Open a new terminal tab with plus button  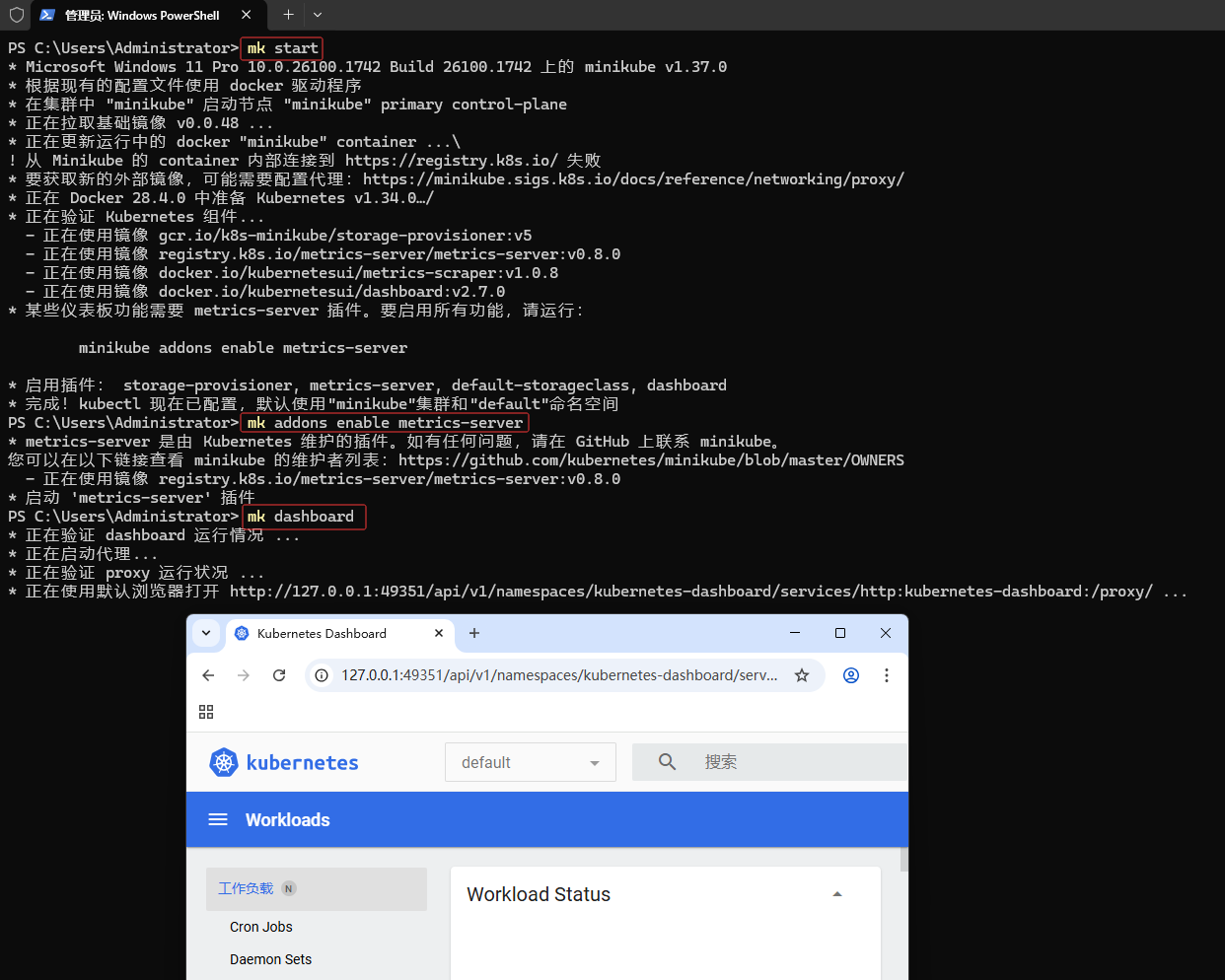pos(288,15)
